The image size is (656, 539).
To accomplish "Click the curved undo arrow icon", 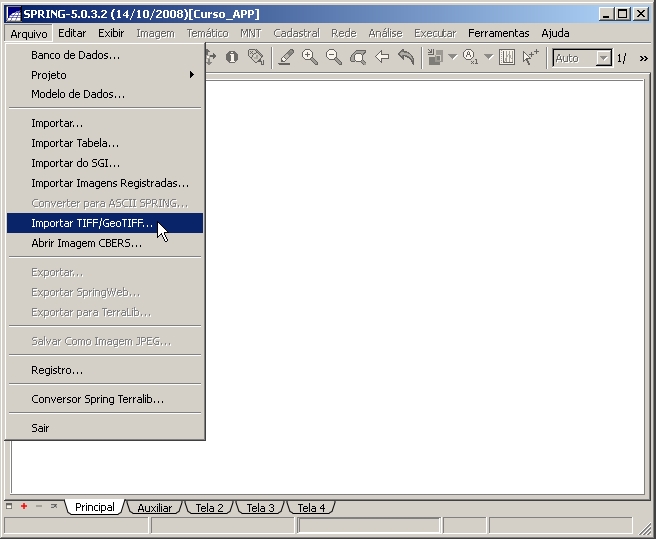I will pos(406,58).
